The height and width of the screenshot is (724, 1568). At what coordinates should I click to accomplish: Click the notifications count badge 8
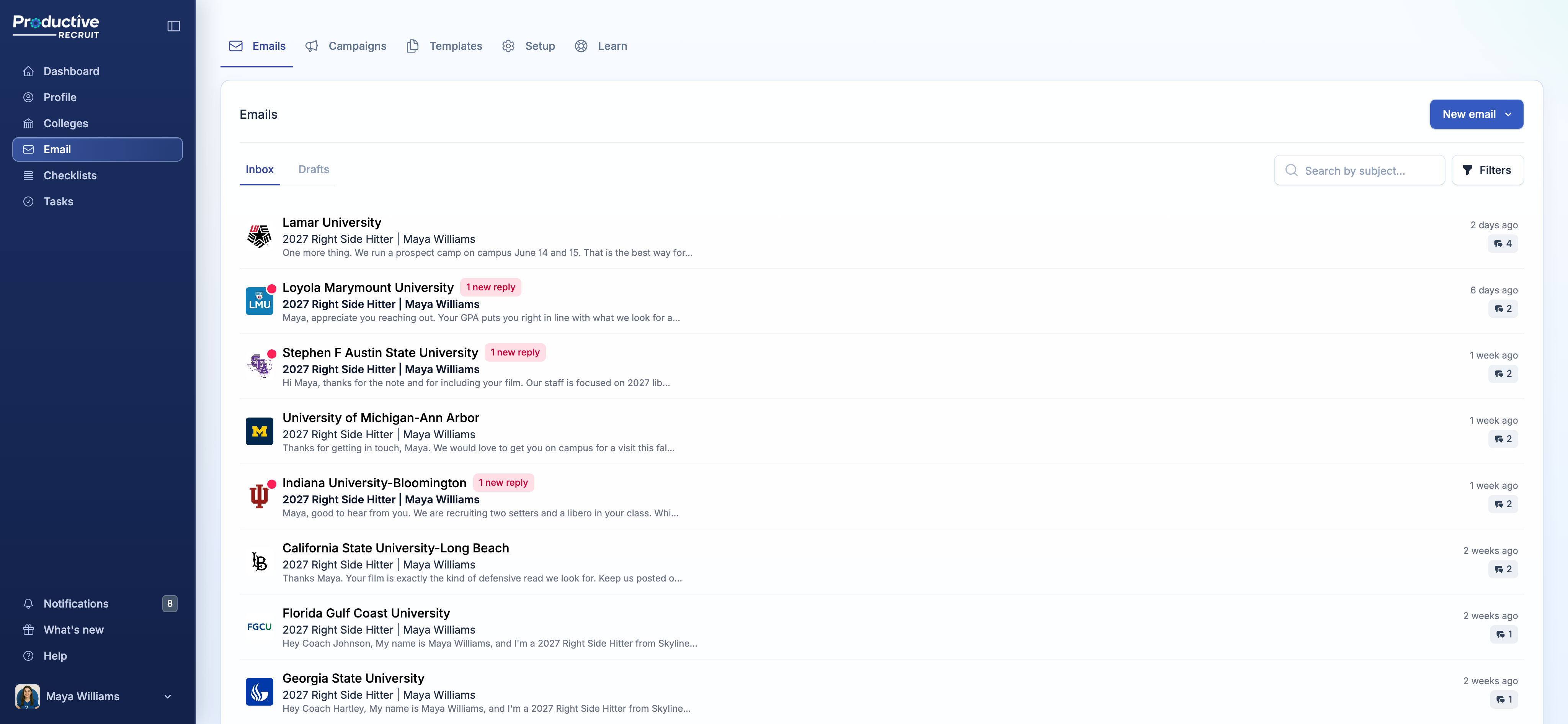[x=170, y=603]
